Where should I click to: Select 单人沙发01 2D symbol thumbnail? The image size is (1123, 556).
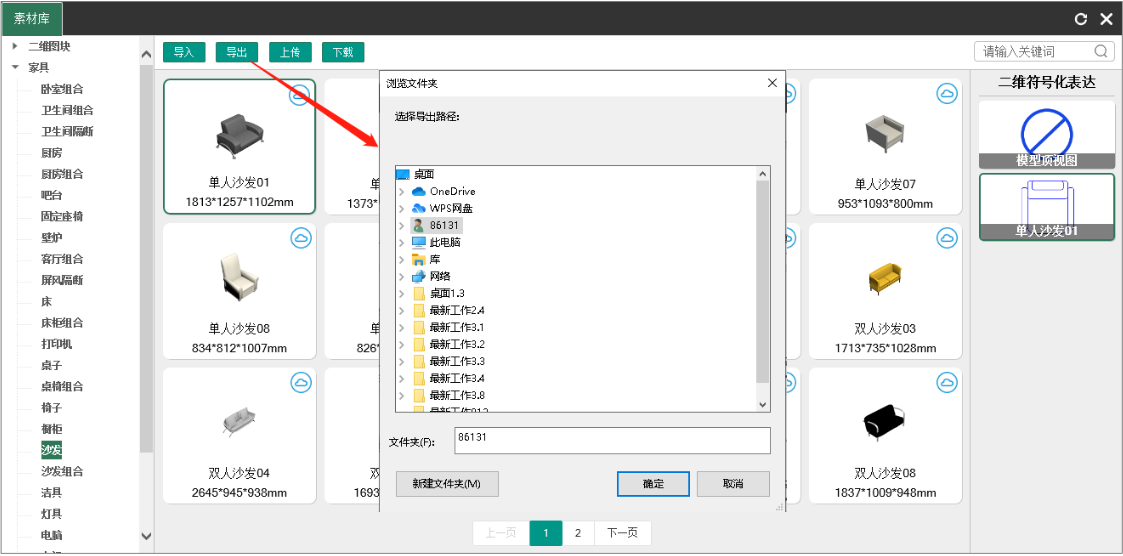point(1047,206)
